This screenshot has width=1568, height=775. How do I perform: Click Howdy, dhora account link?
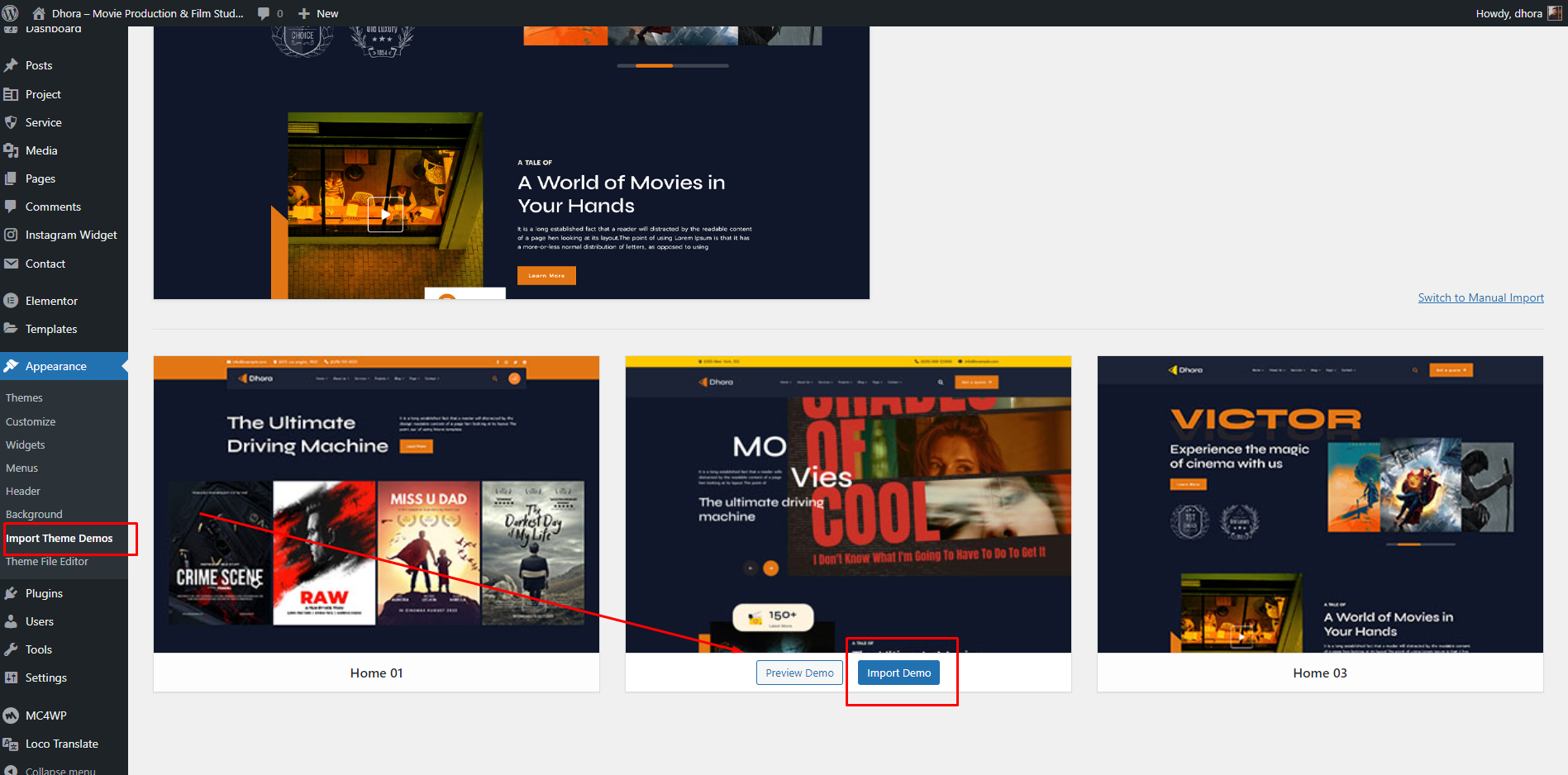(x=1508, y=13)
